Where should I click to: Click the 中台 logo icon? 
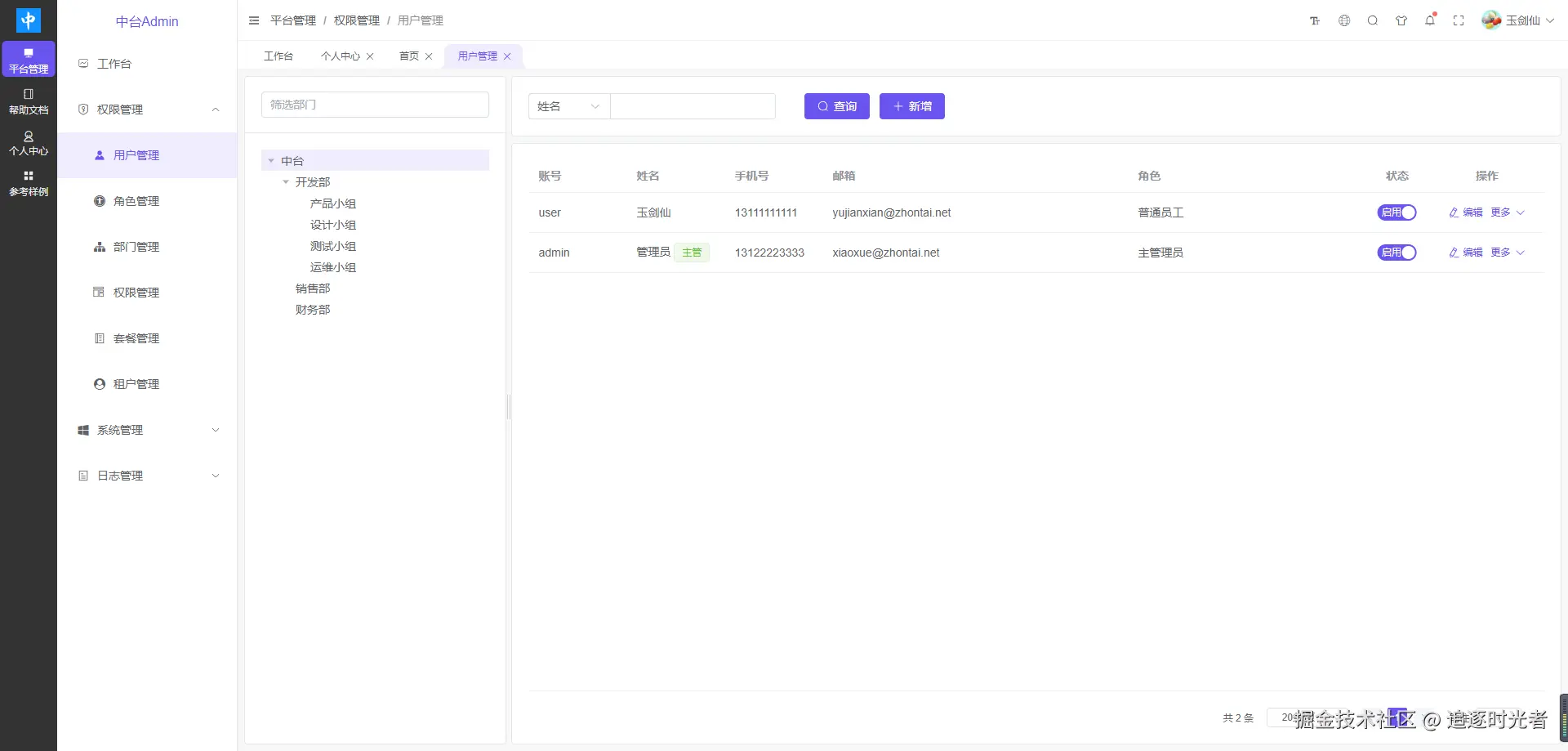(29, 20)
